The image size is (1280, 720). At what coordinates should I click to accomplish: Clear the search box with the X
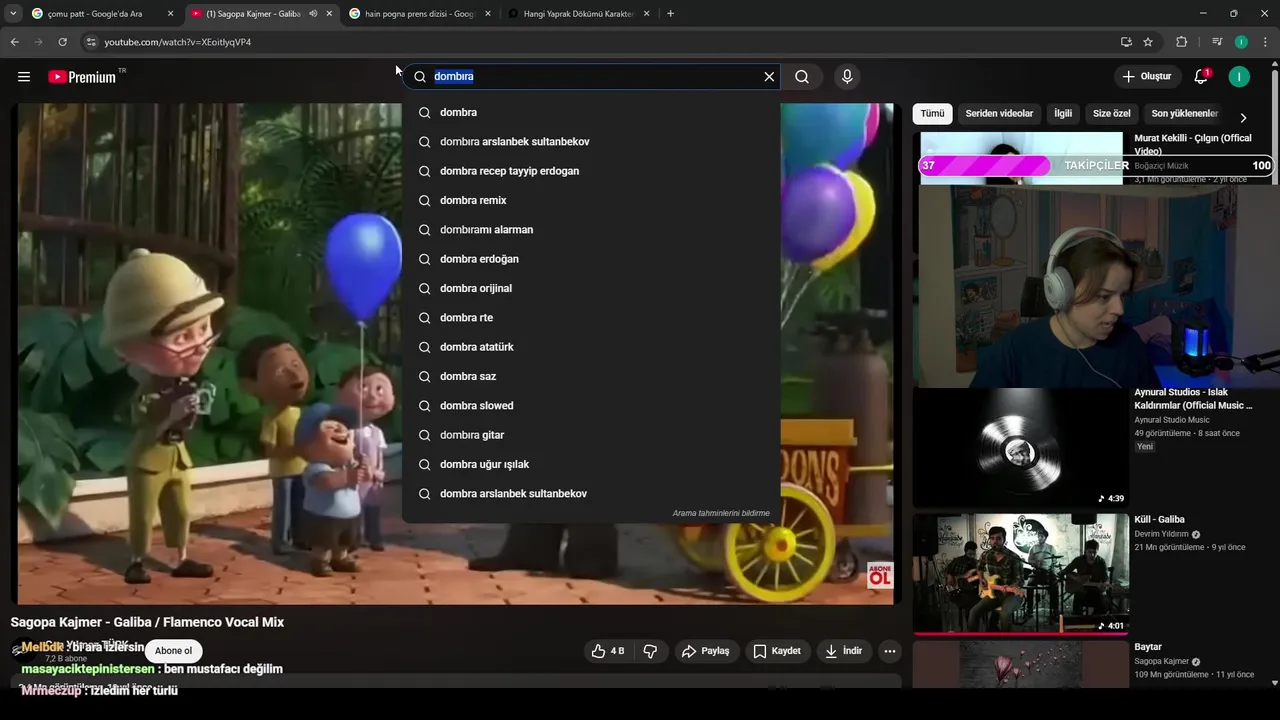click(769, 77)
